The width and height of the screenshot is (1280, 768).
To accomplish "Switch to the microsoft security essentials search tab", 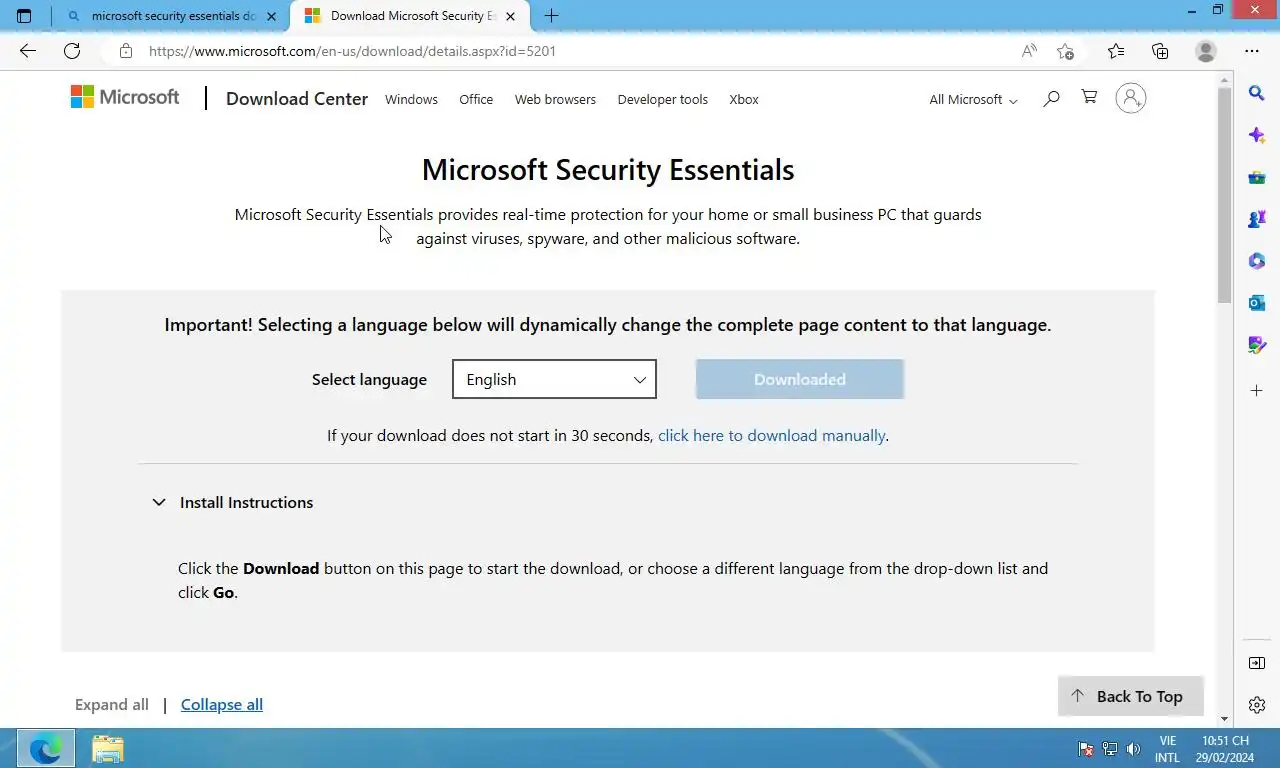I will 173,16.
